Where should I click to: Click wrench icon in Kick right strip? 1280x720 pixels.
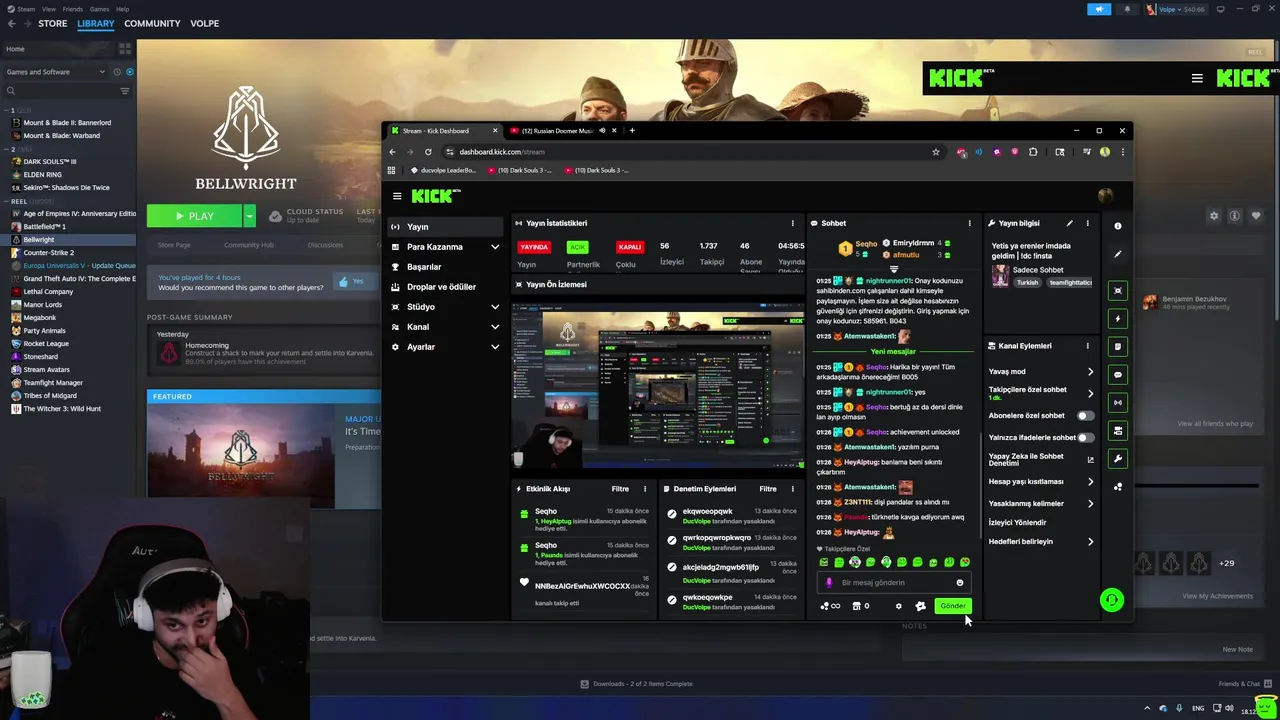[x=1118, y=458]
